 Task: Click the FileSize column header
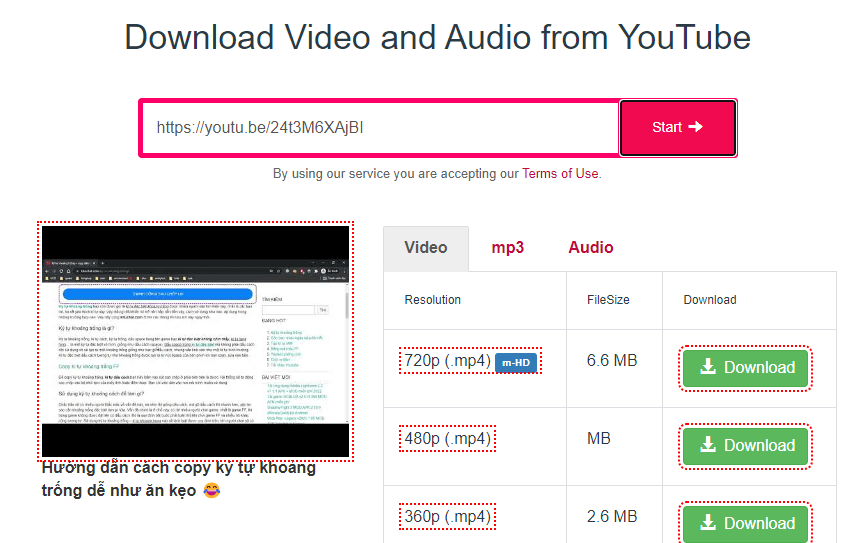(x=608, y=300)
